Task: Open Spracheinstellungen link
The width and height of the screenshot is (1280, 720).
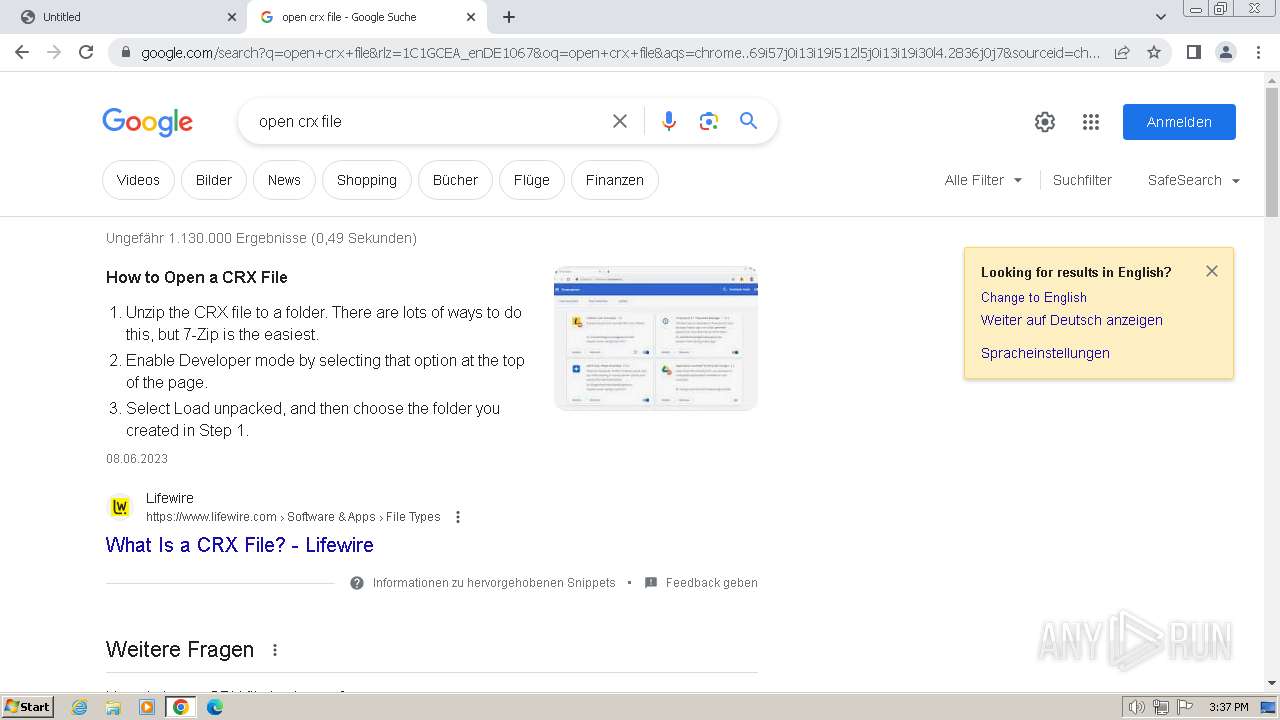Action: pos(1045,353)
